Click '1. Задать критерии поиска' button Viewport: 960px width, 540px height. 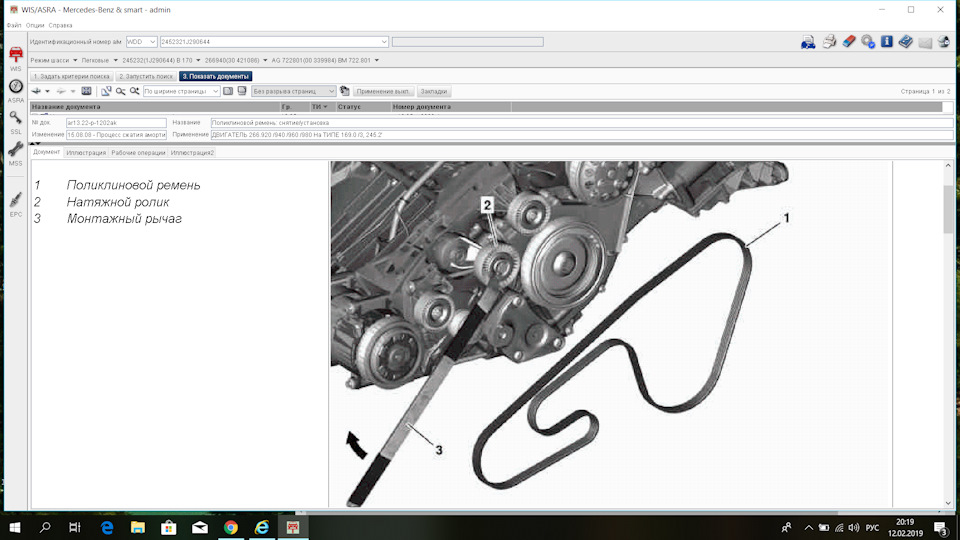coord(72,77)
